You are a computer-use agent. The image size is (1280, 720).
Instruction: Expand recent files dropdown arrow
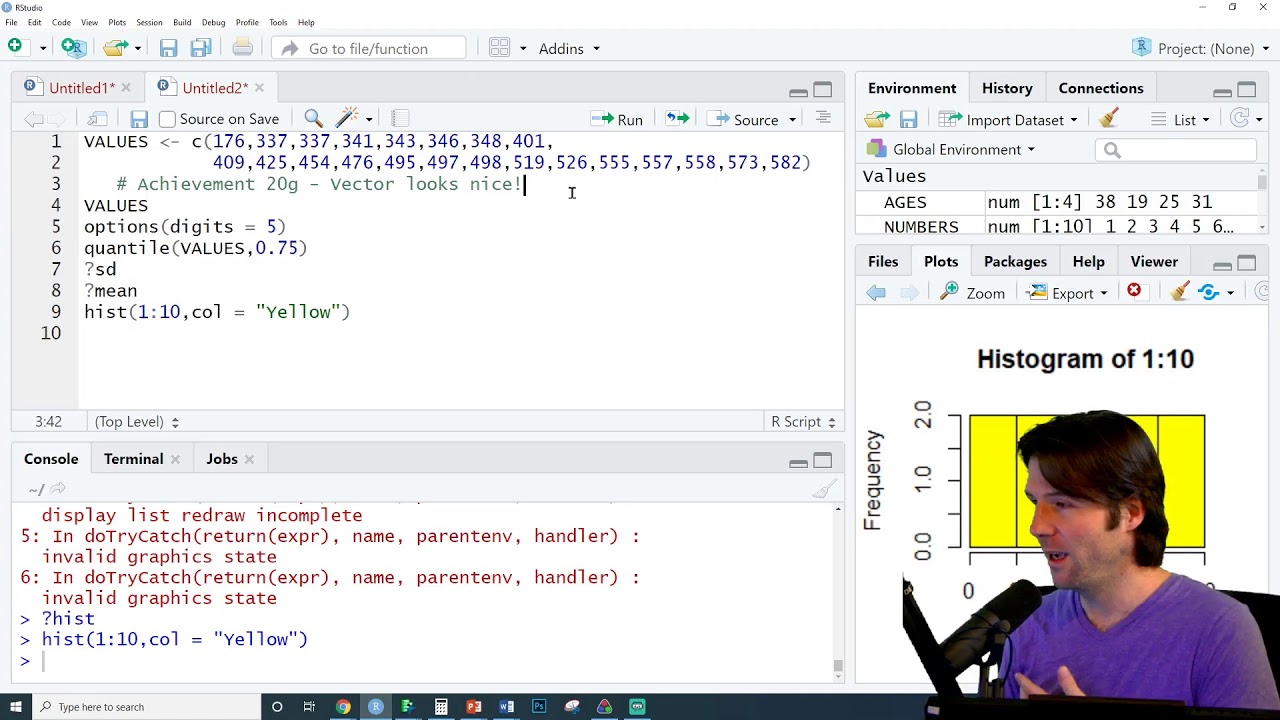pyautogui.click(x=137, y=48)
